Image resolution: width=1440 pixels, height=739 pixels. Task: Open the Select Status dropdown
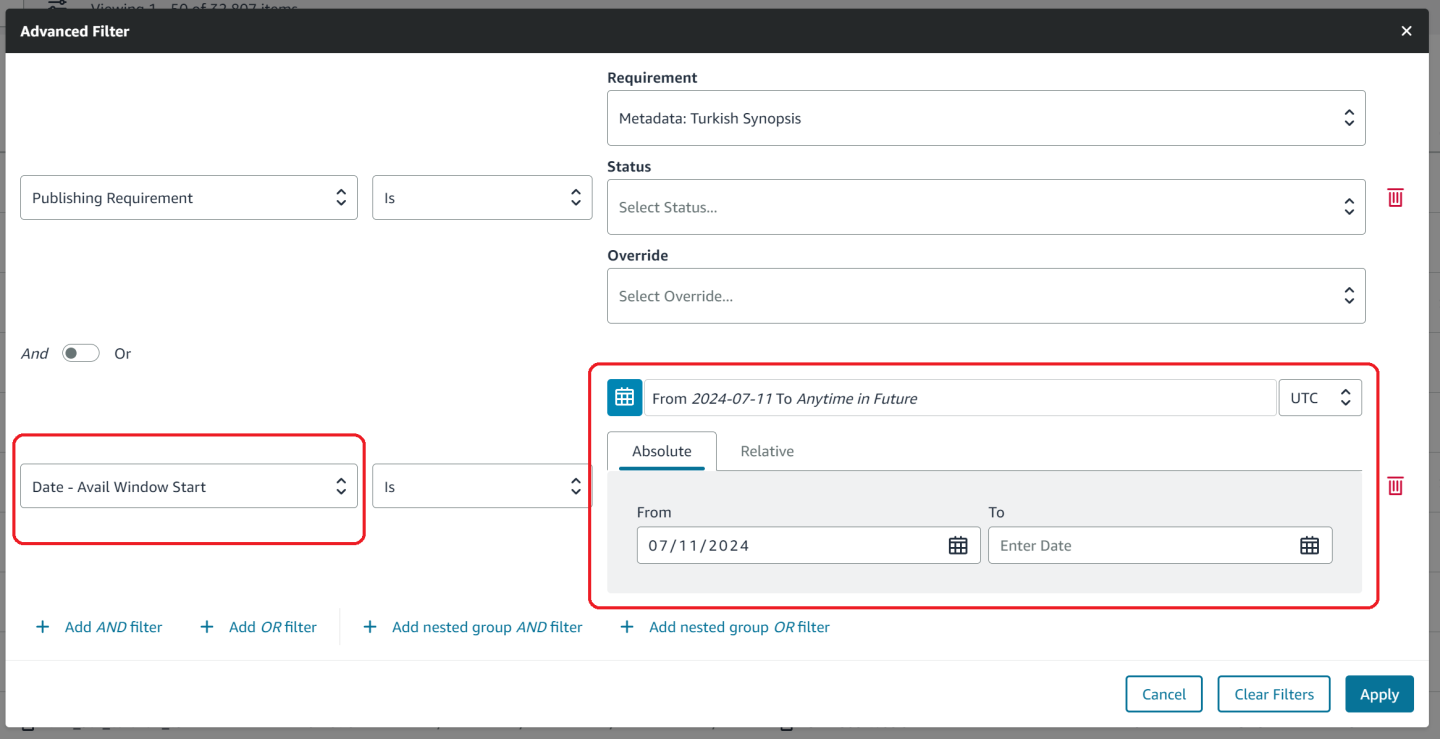click(x=986, y=207)
